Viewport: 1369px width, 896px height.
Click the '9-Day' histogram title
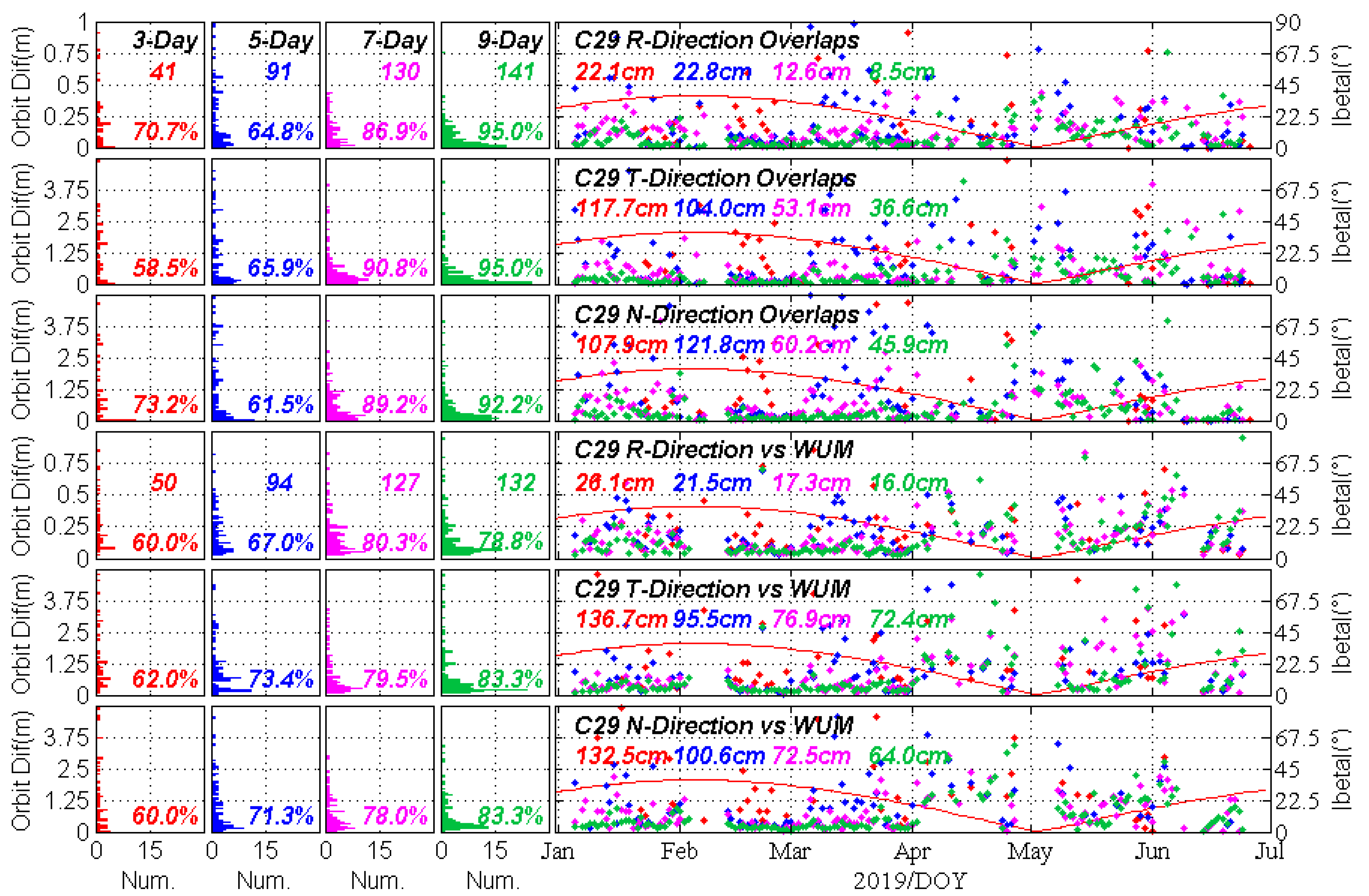coord(510,41)
